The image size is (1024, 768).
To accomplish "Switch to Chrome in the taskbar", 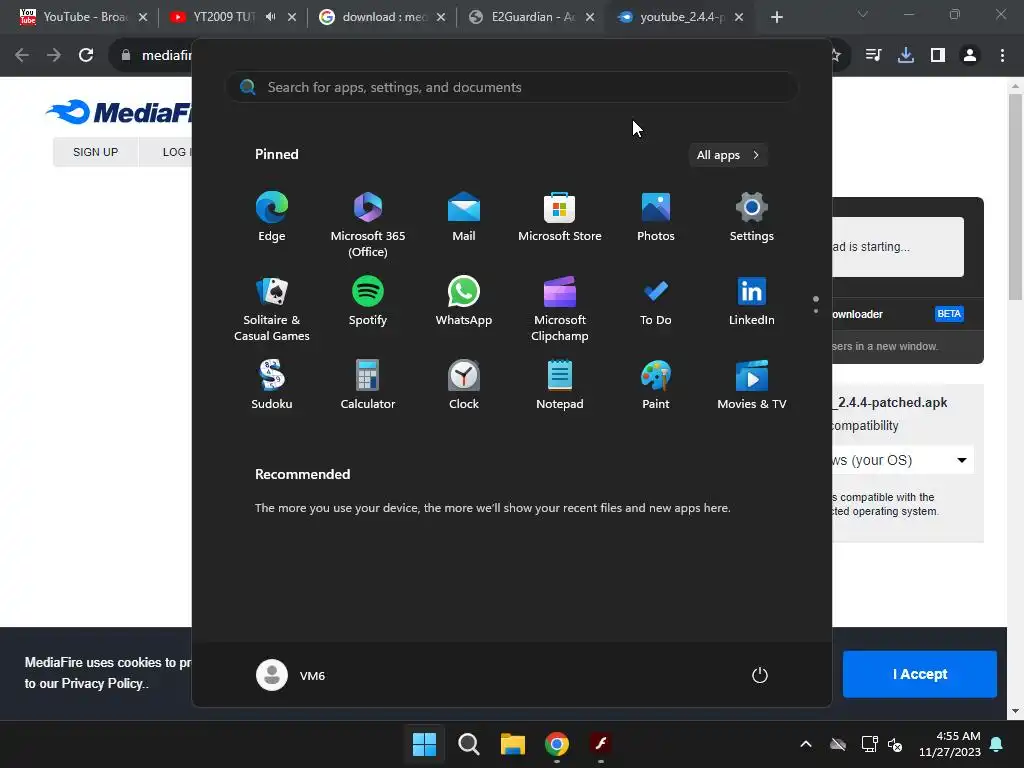I will pyautogui.click(x=557, y=744).
